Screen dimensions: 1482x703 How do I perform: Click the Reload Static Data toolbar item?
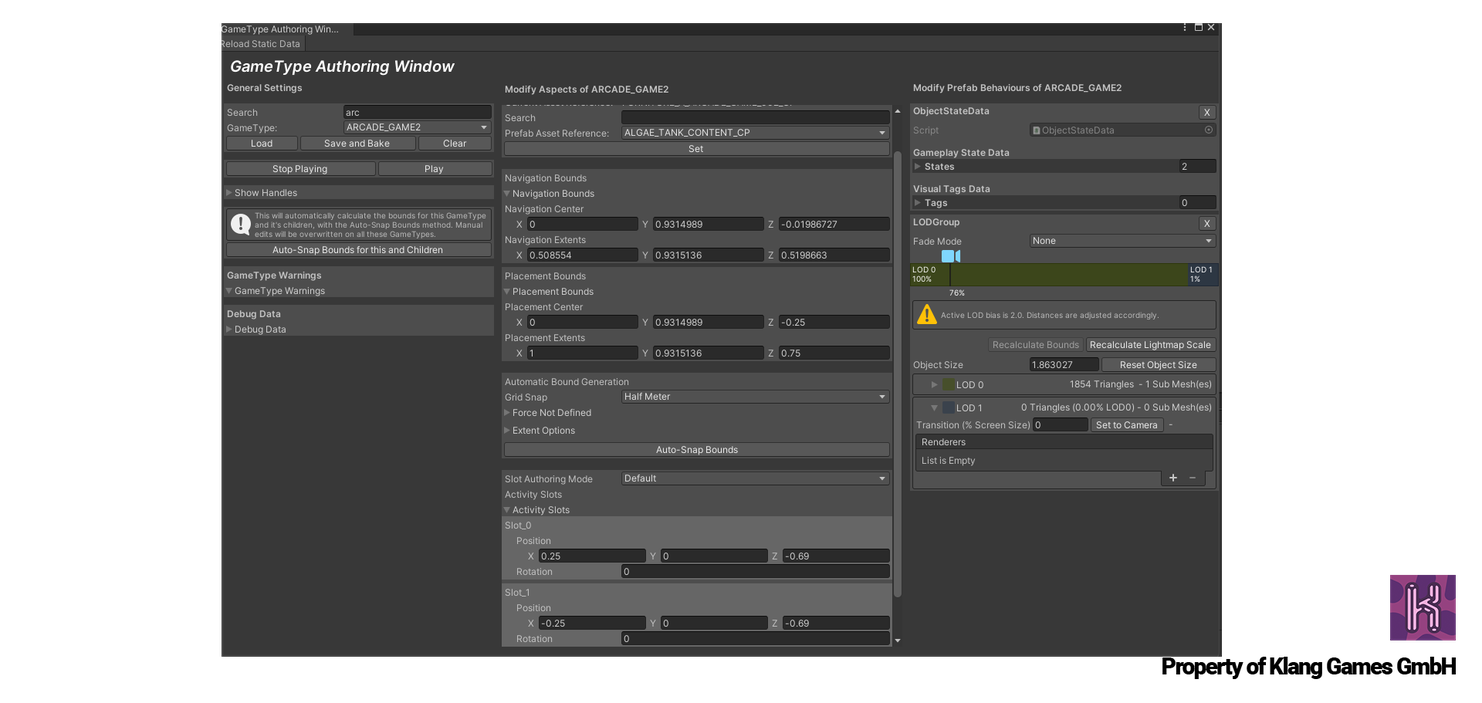pyautogui.click(x=261, y=44)
